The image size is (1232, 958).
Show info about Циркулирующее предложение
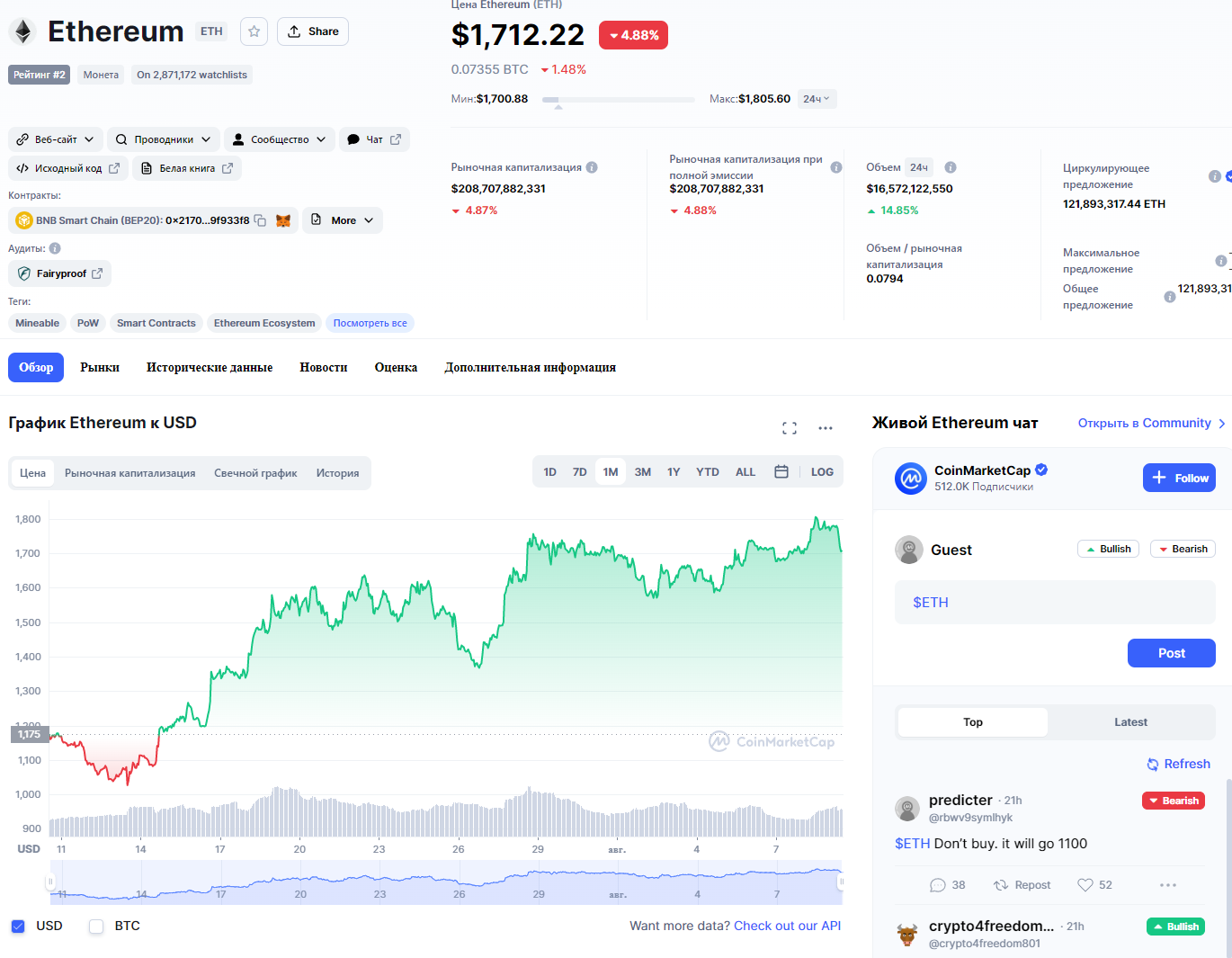(1215, 176)
